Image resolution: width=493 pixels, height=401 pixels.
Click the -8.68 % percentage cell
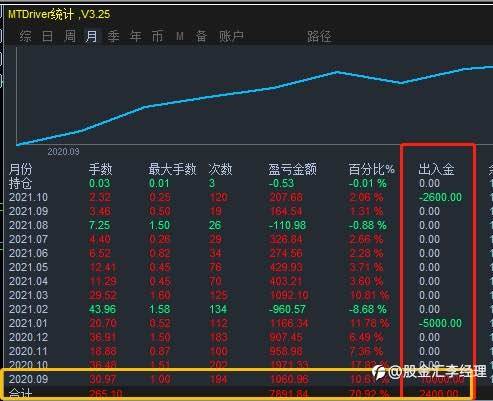coord(368,309)
